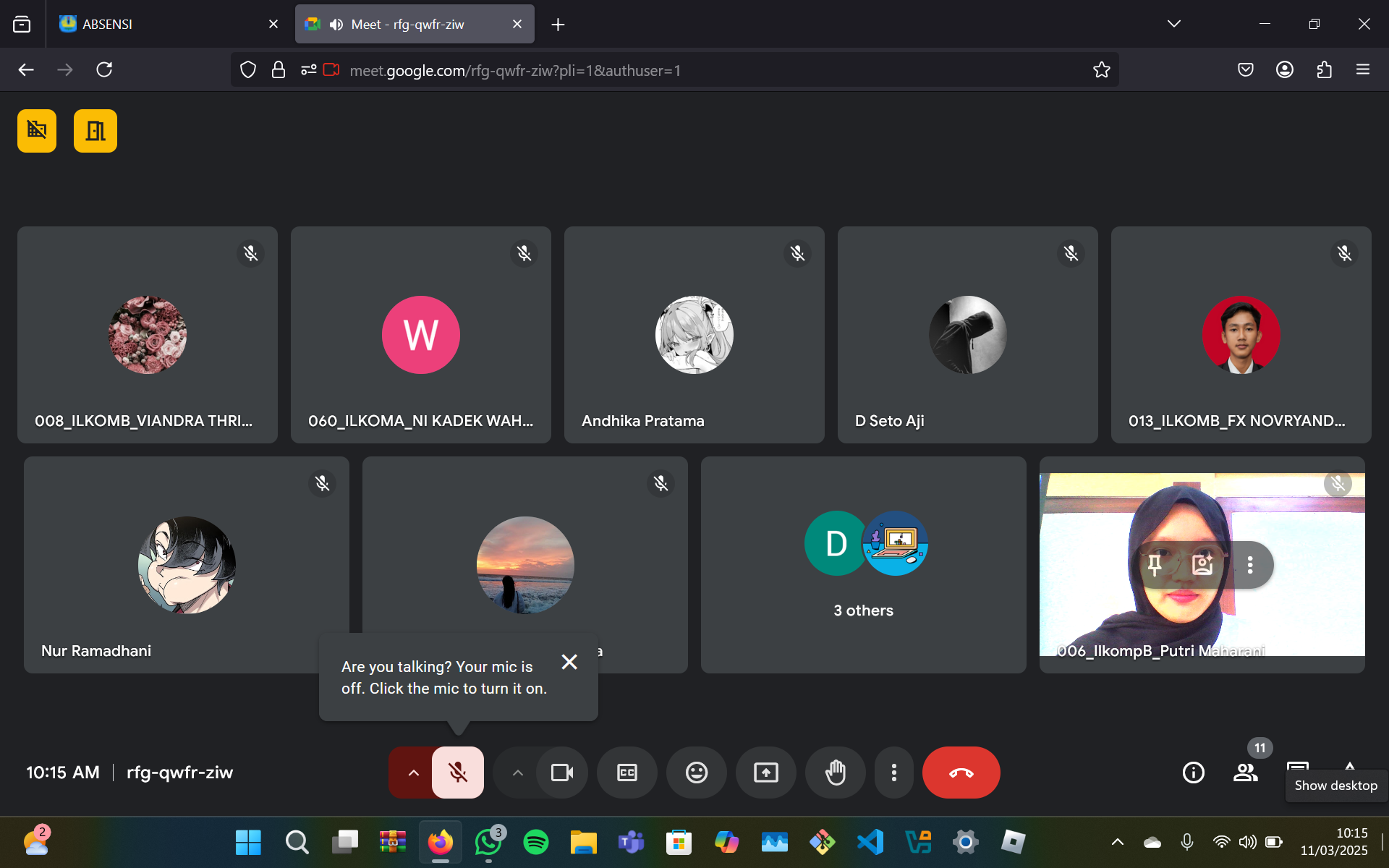Dismiss the mic-off notification popup

click(x=569, y=662)
